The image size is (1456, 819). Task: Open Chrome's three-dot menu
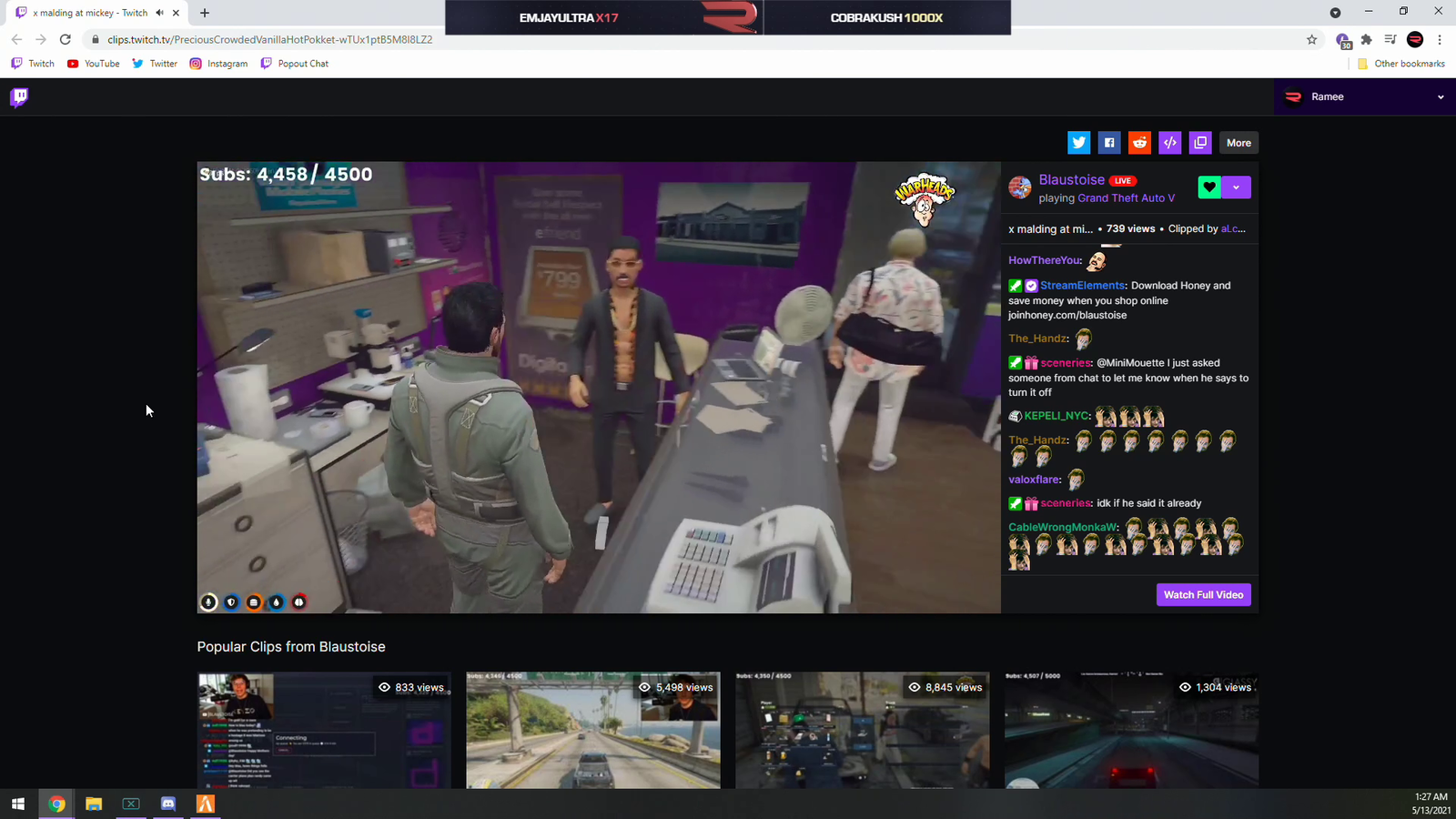tap(1440, 39)
